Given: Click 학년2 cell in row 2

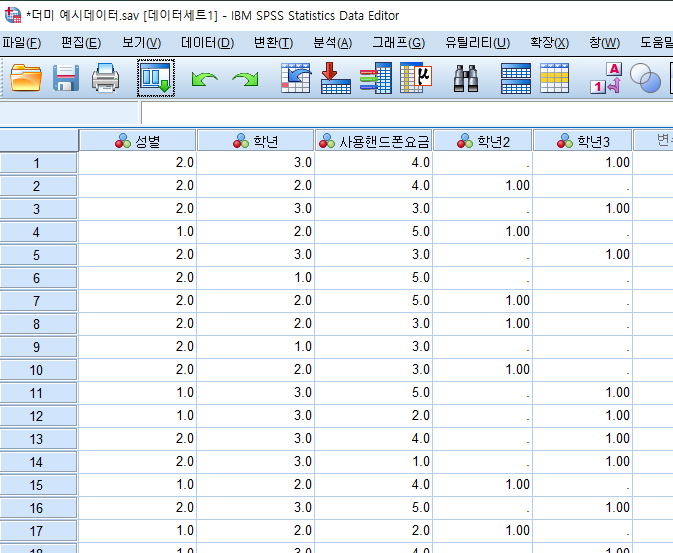Looking at the screenshot, I should coord(483,186).
